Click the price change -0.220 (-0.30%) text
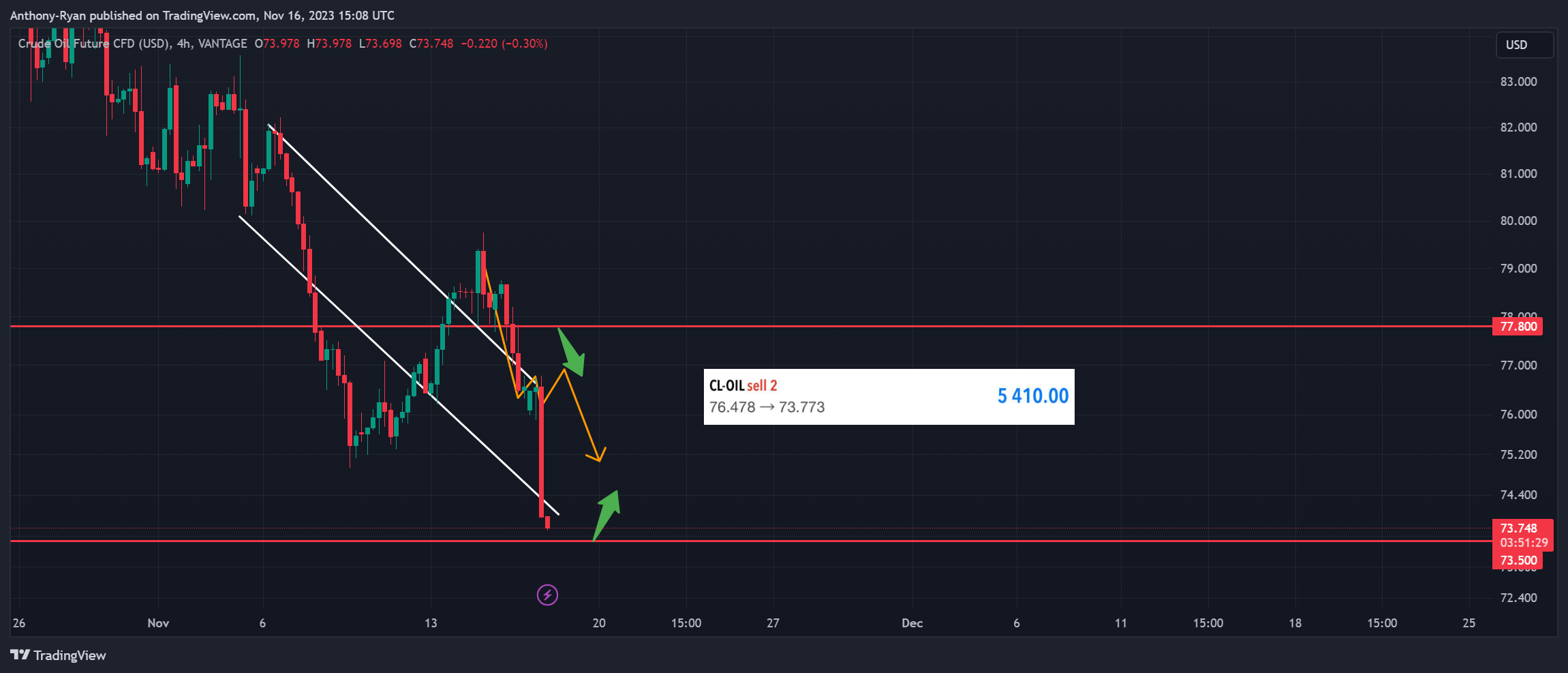 [x=504, y=44]
